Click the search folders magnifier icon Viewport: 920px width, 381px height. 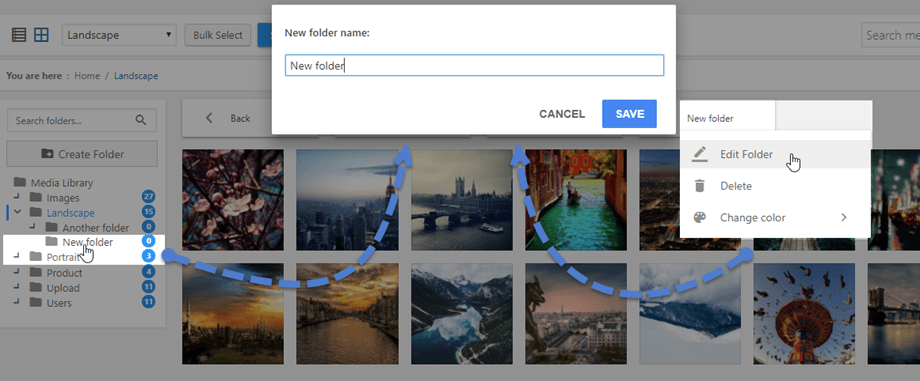[x=141, y=120]
